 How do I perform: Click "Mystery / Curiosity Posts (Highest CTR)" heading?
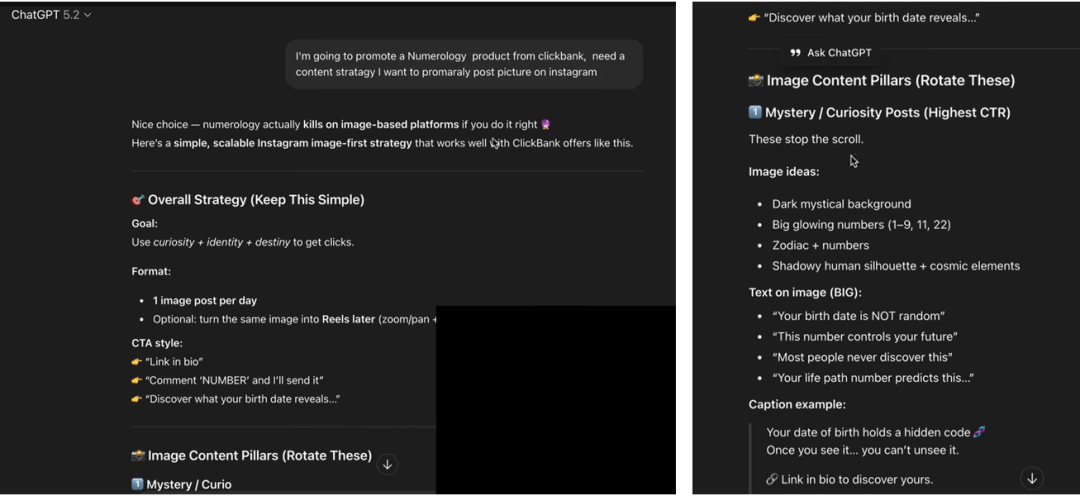point(880,112)
